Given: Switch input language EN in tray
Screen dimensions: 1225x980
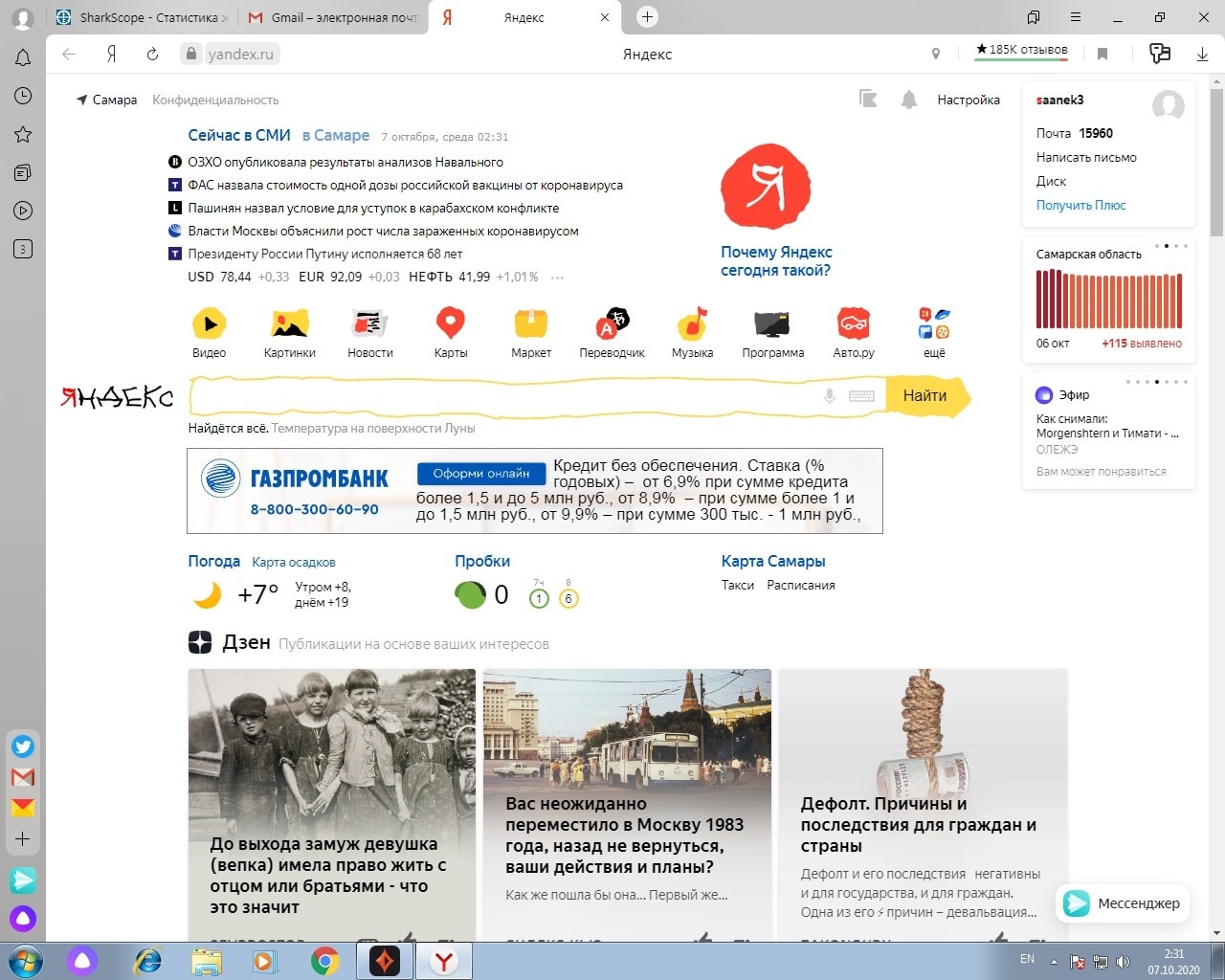Looking at the screenshot, I should pyautogui.click(x=1027, y=959).
